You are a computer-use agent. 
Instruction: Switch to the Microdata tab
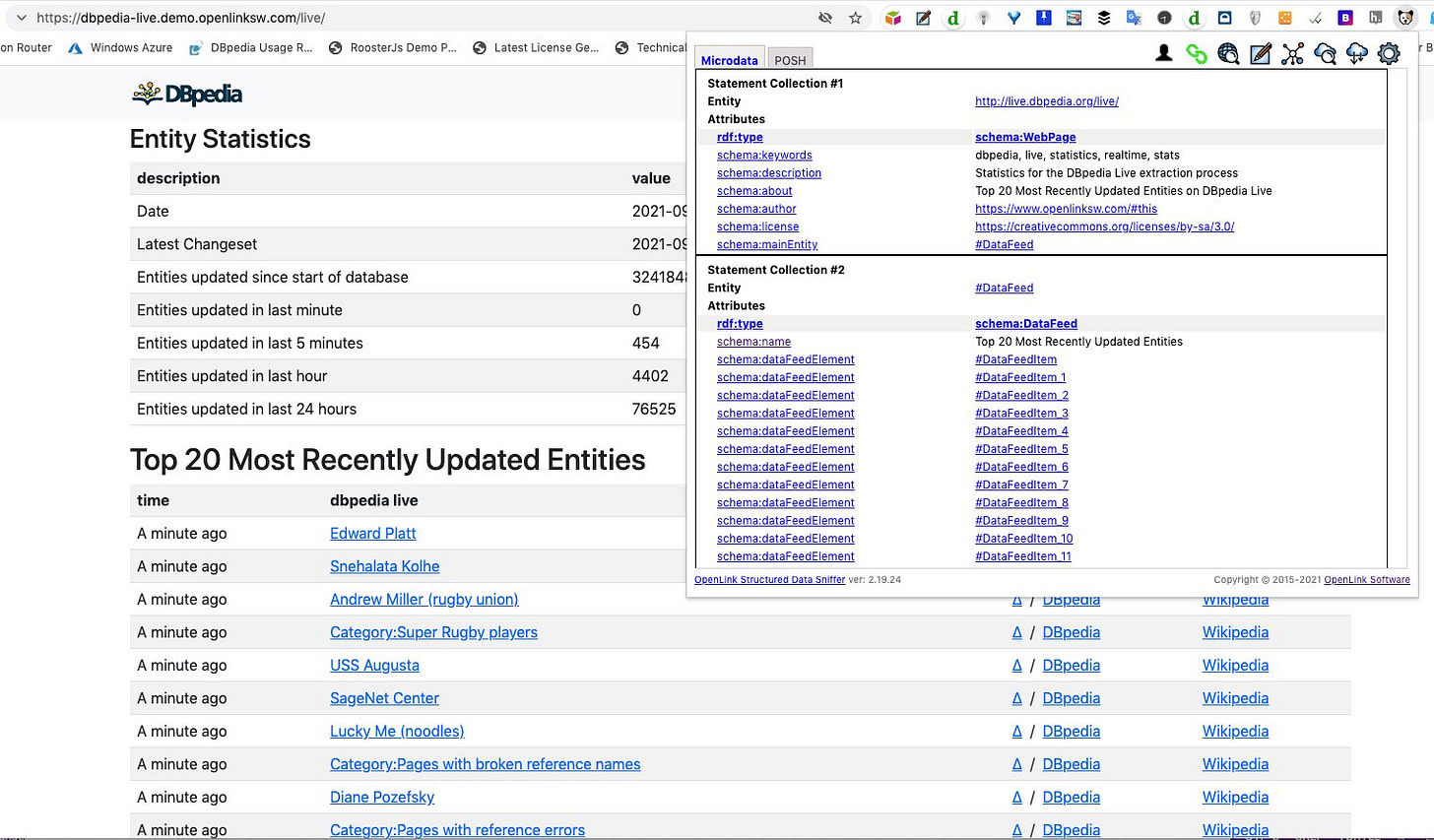(729, 60)
